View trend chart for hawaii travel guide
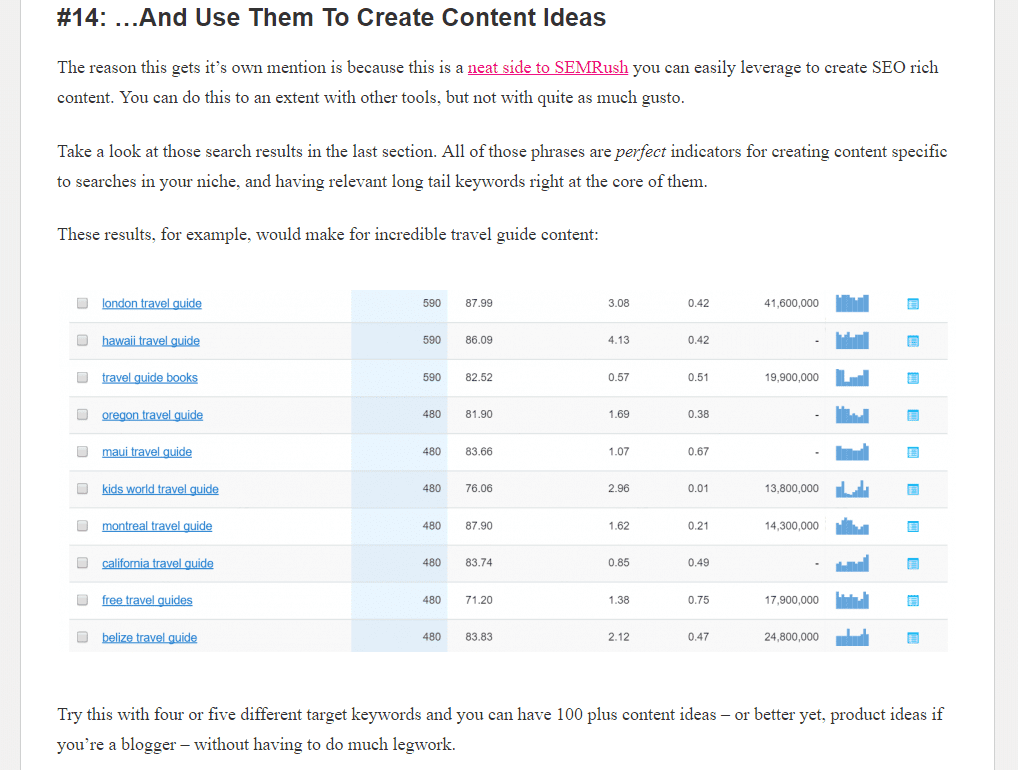The width and height of the screenshot is (1018, 770). point(852,340)
